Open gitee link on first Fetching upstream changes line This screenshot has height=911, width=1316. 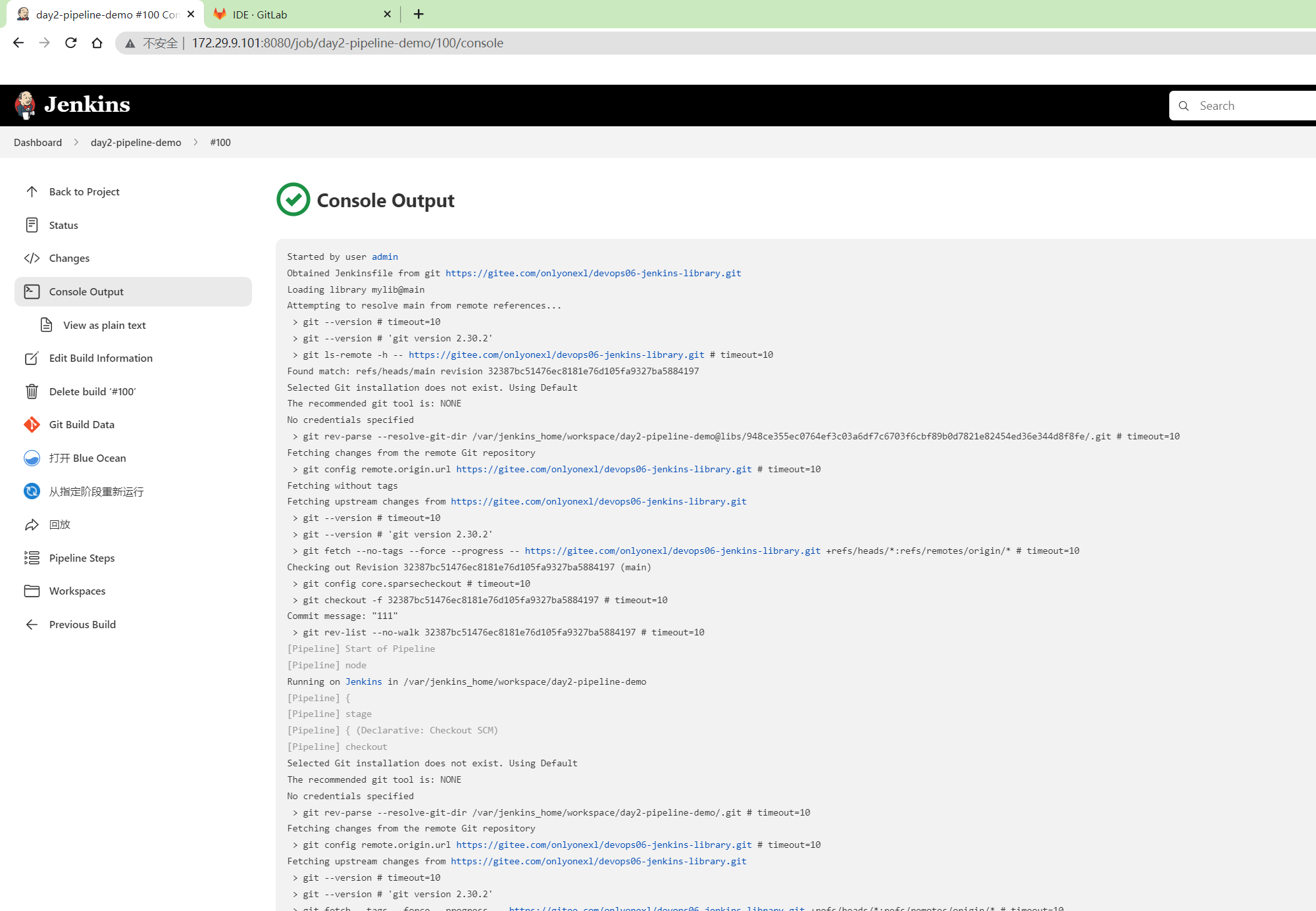pos(599,501)
